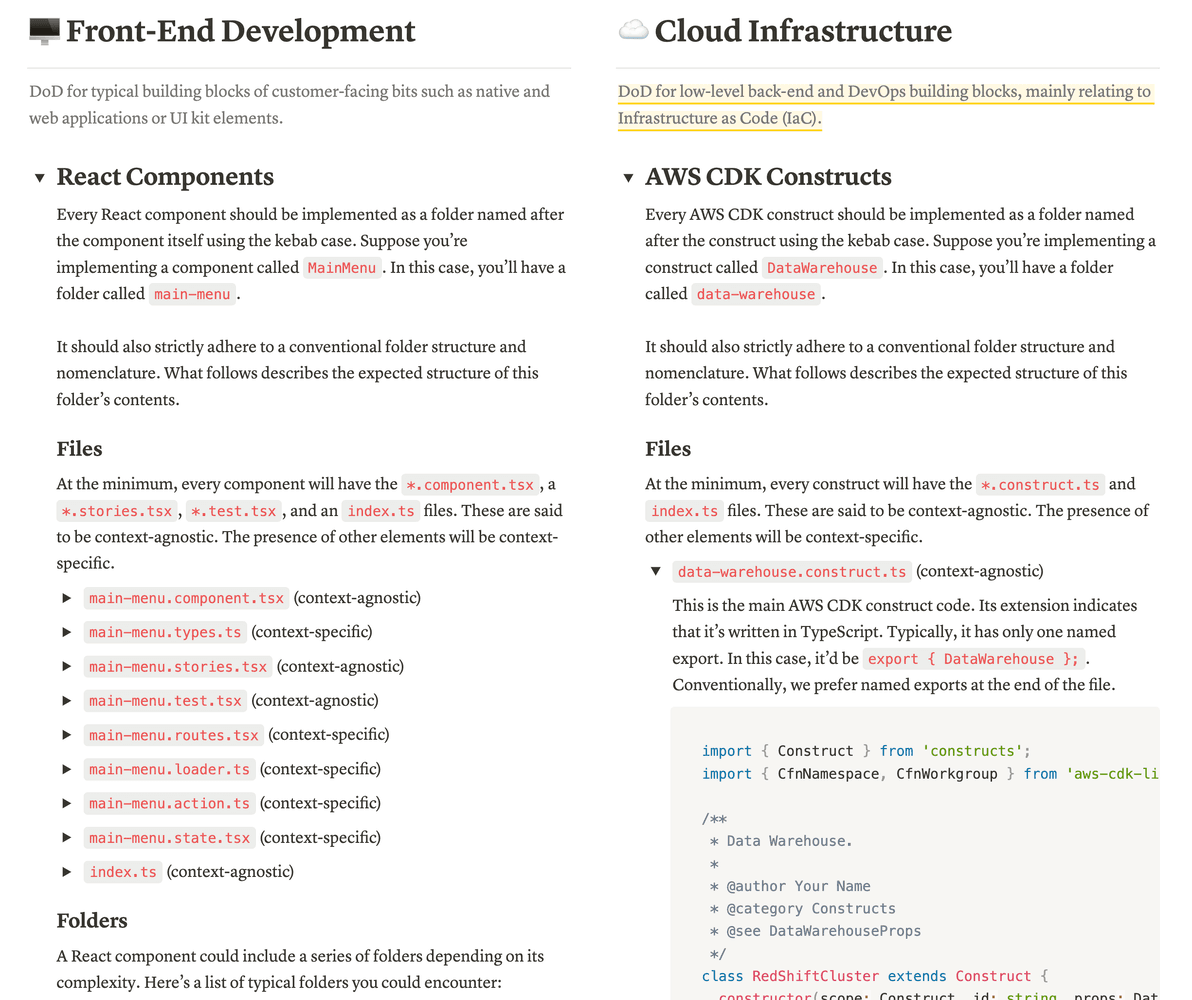Click the React Components heading
The width and height of the screenshot is (1192, 1000).
click(x=165, y=176)
